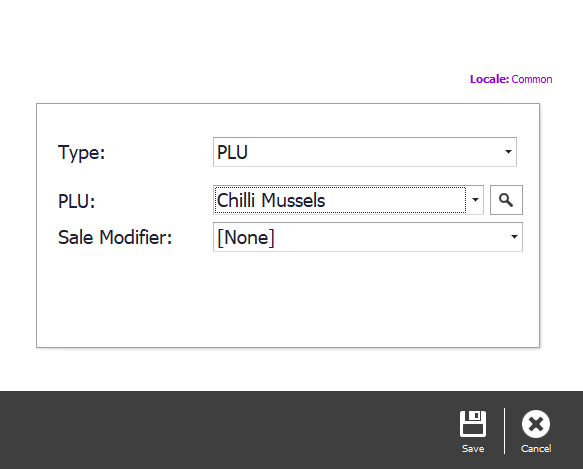
Task: Expand the PLU combo box arrow
Action: [475, 200]
